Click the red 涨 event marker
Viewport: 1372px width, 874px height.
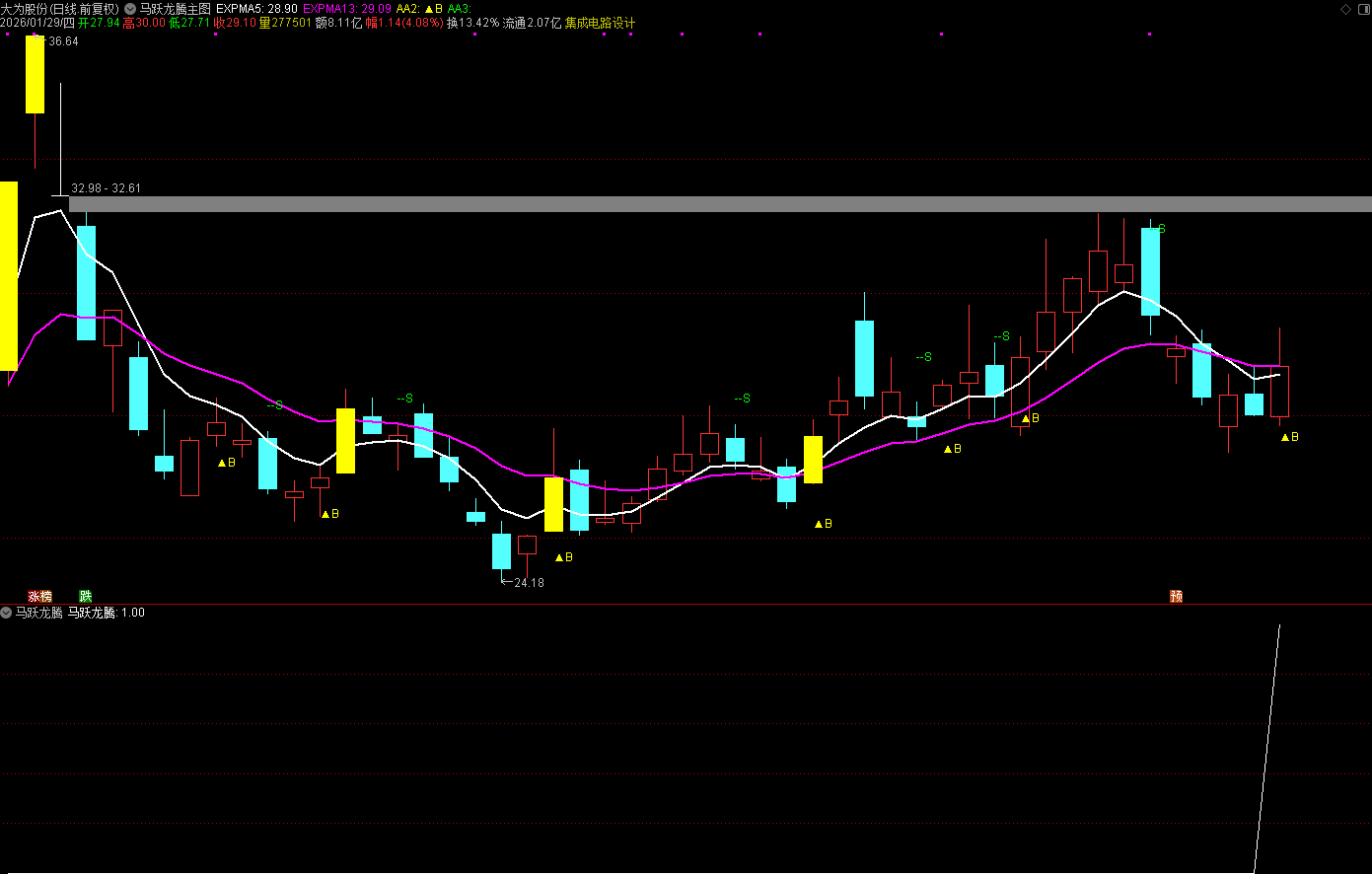coord(34,596)
